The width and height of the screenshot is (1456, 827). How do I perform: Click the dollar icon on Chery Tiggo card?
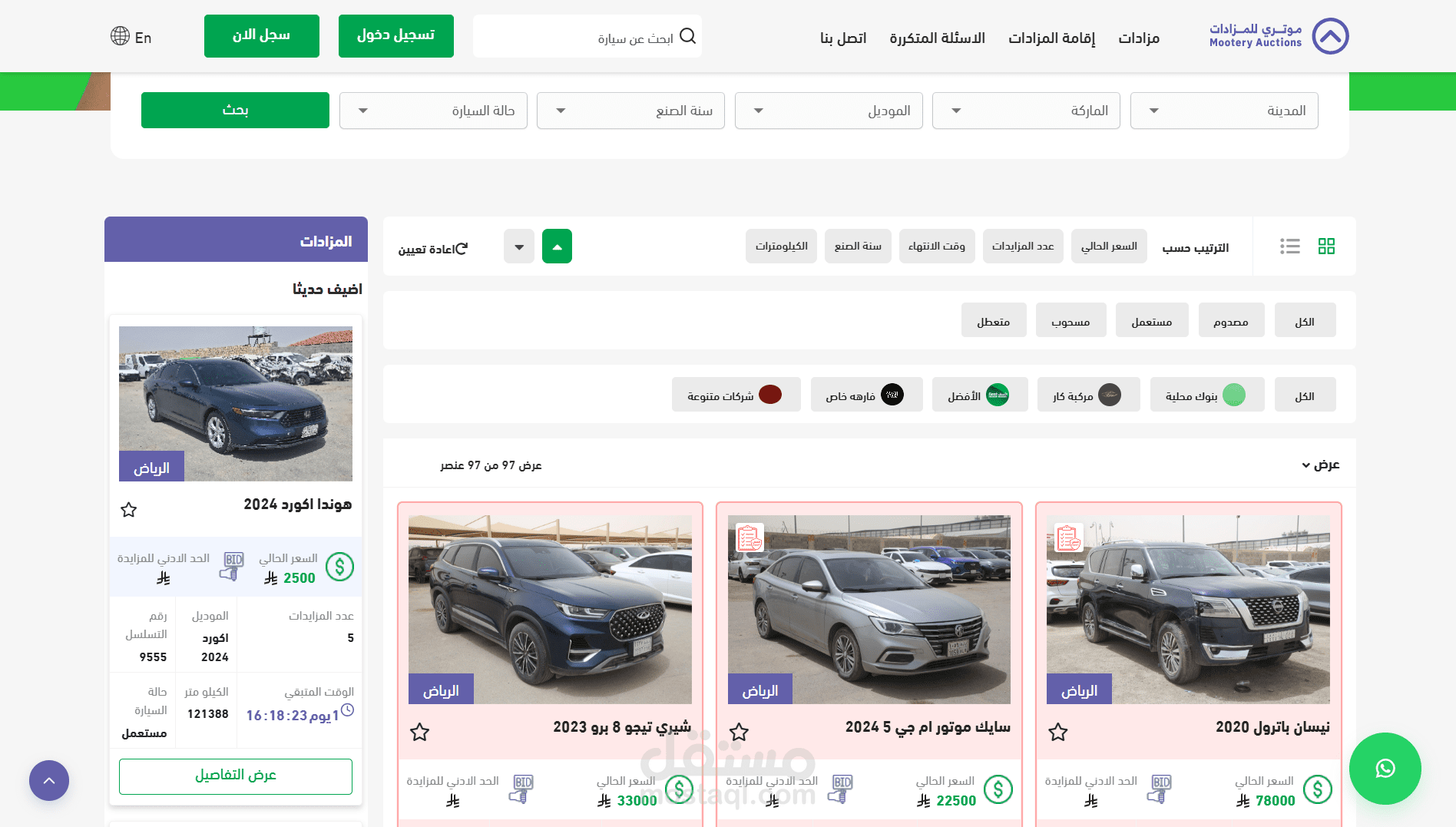pos(679,789)
